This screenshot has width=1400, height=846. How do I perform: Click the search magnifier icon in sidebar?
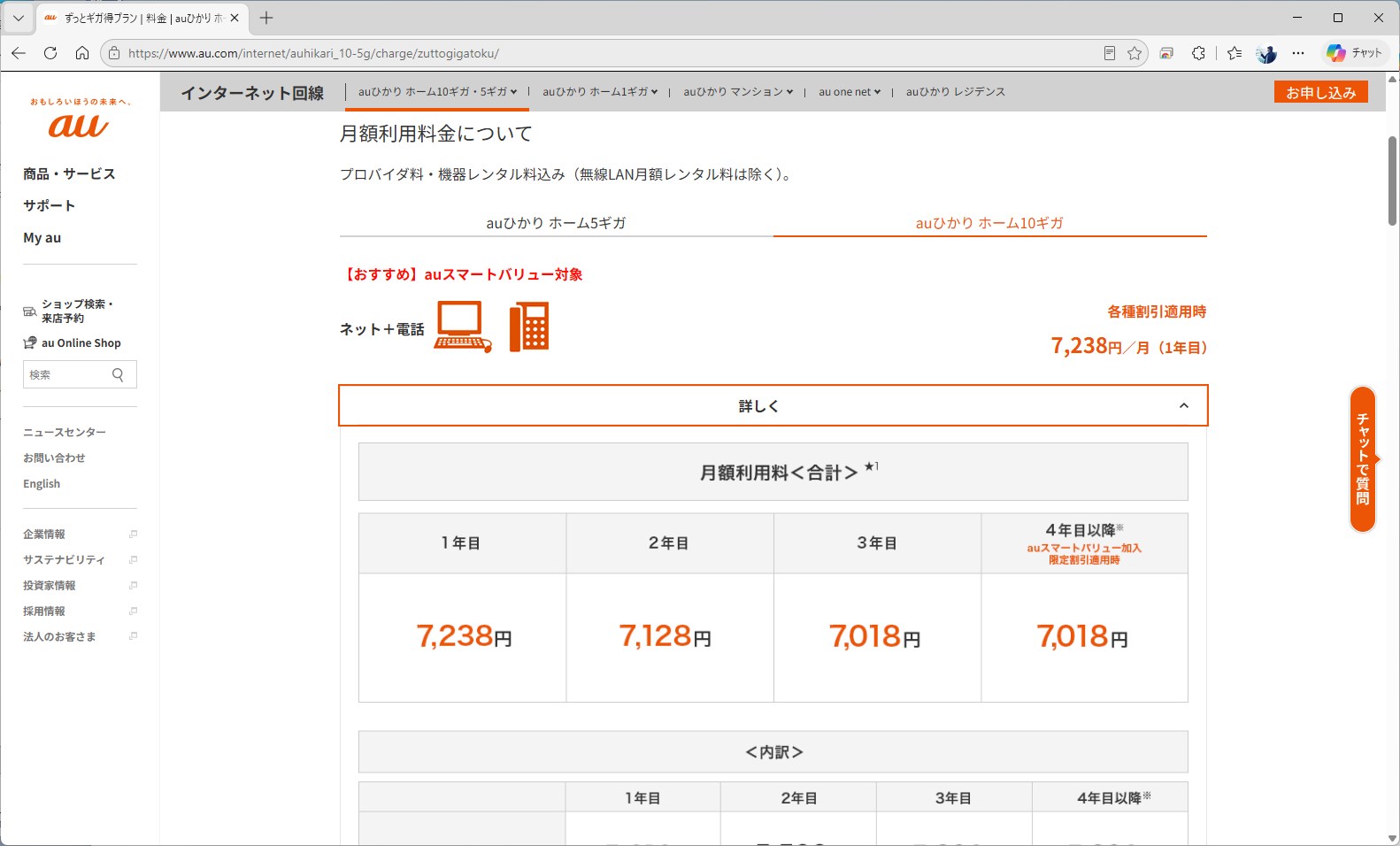point(119,374)
